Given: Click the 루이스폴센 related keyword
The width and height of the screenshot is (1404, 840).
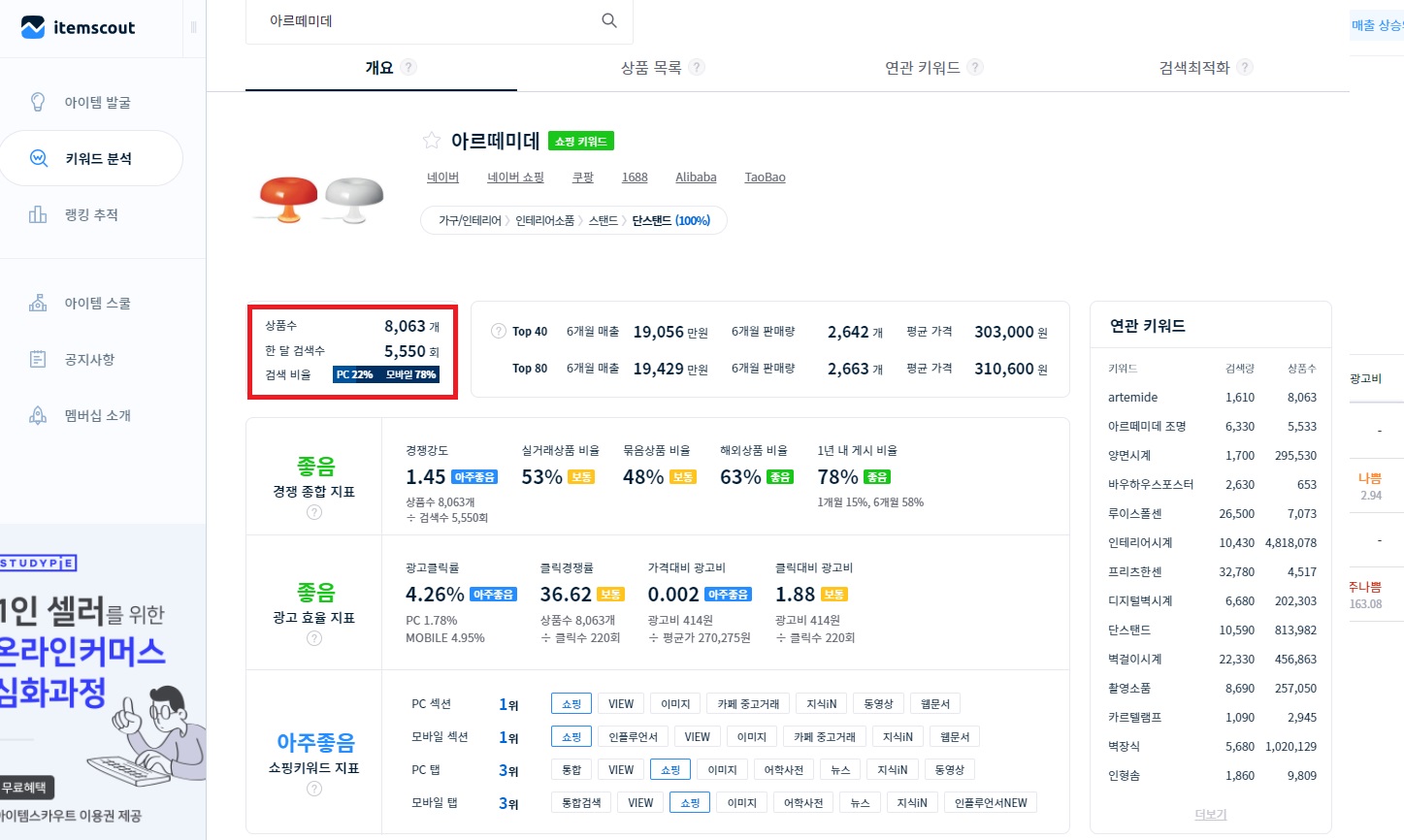Looking at the screenshot, I should [1134, 513].
